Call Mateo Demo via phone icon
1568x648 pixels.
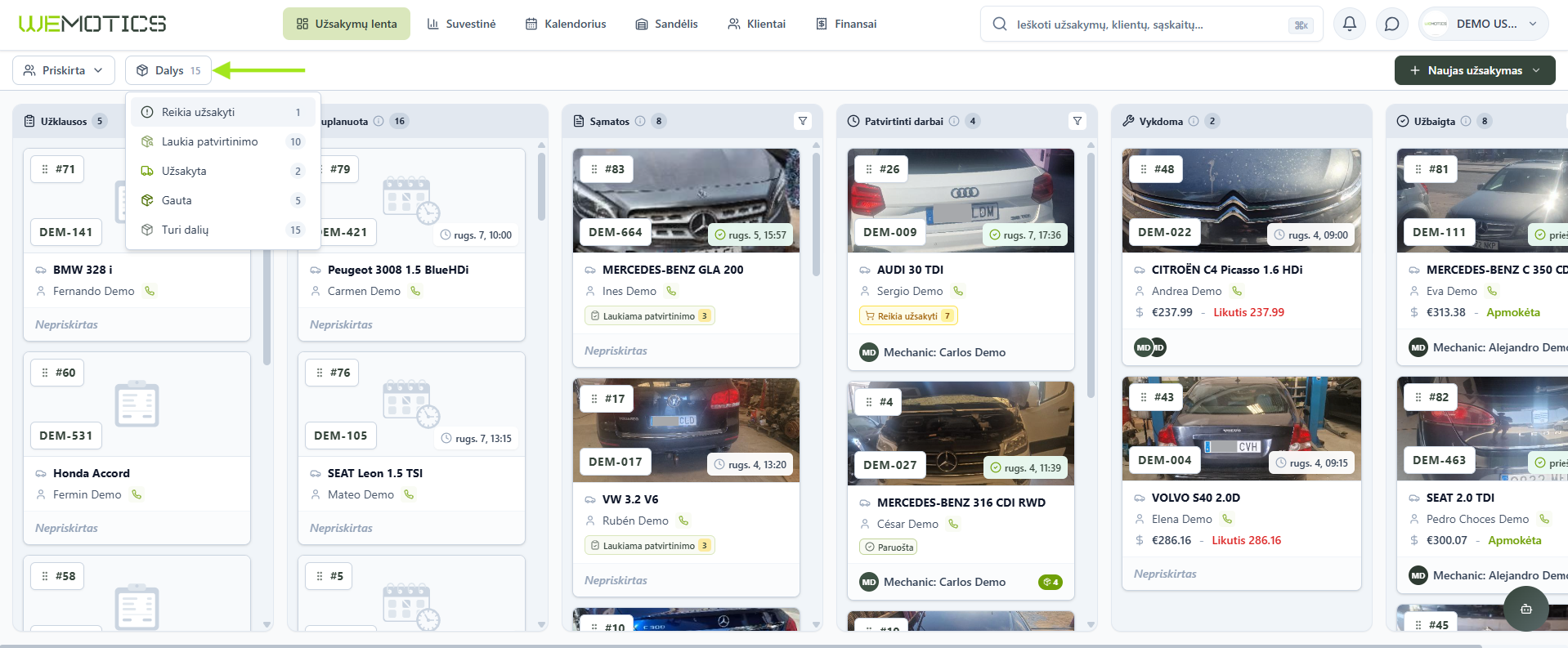pos(409,494)
